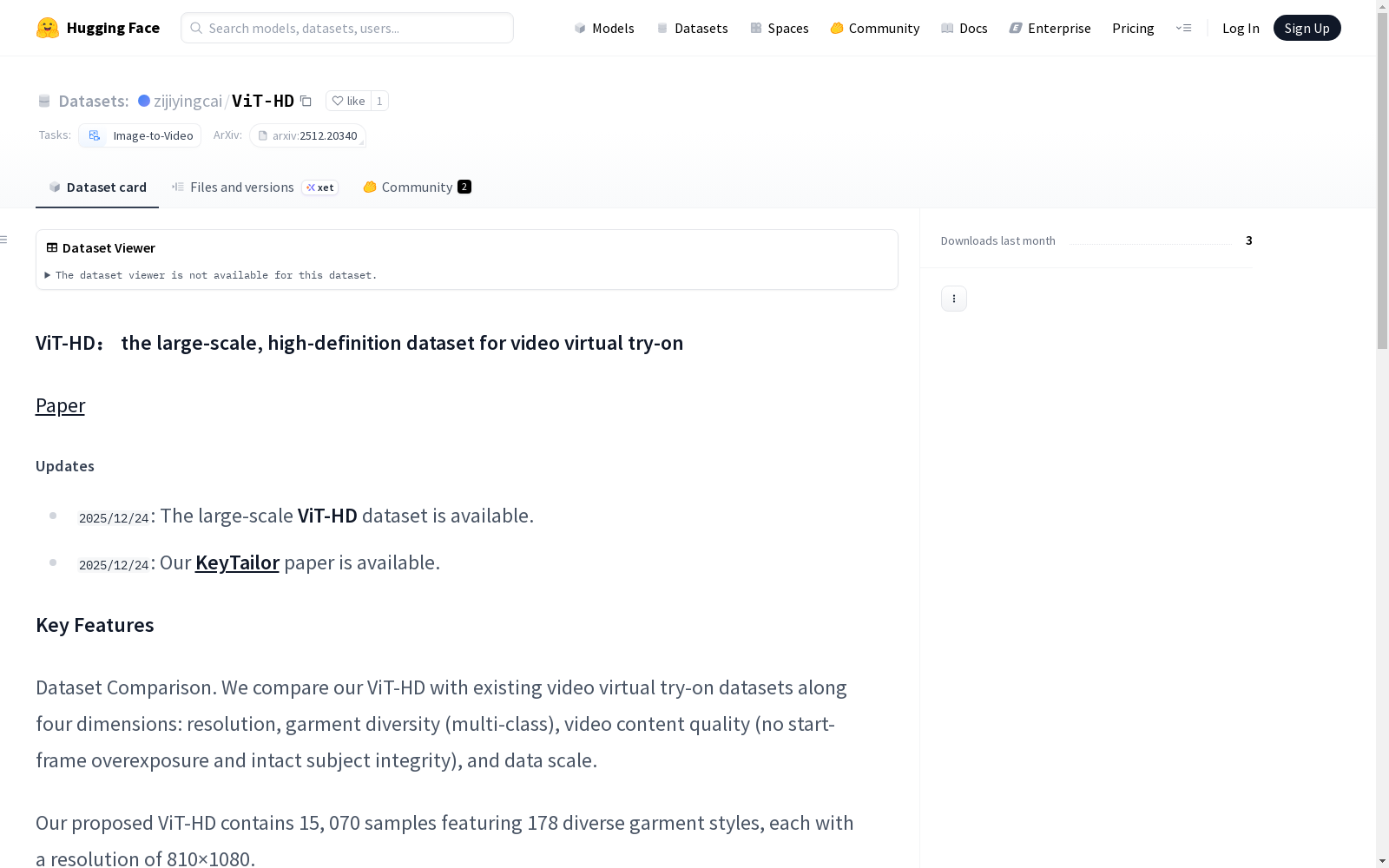
Task: Click the ViT-HD dataset name
Action: [263, 101]
